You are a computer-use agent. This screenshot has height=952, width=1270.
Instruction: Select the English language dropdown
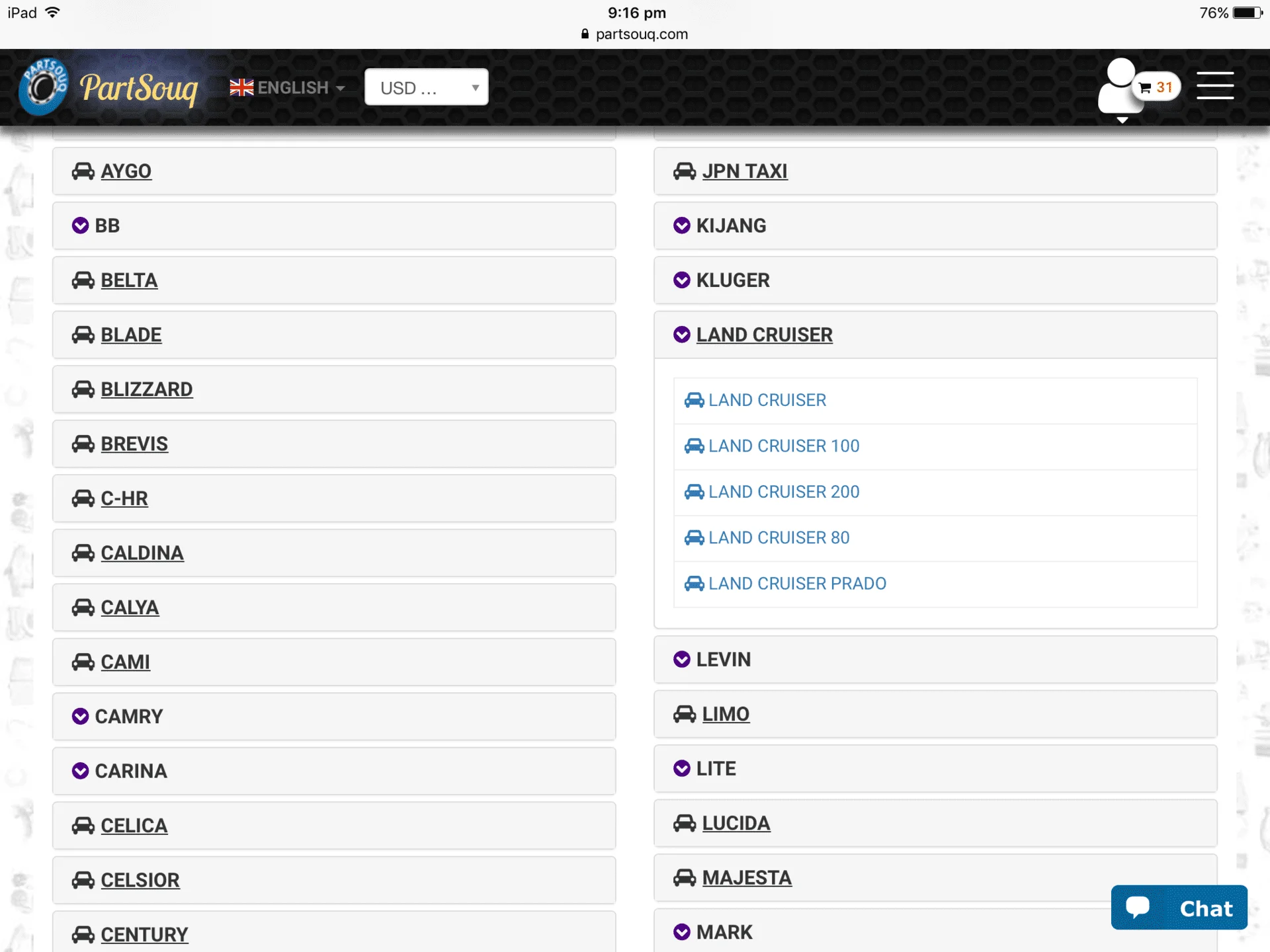tap(288, 87)
